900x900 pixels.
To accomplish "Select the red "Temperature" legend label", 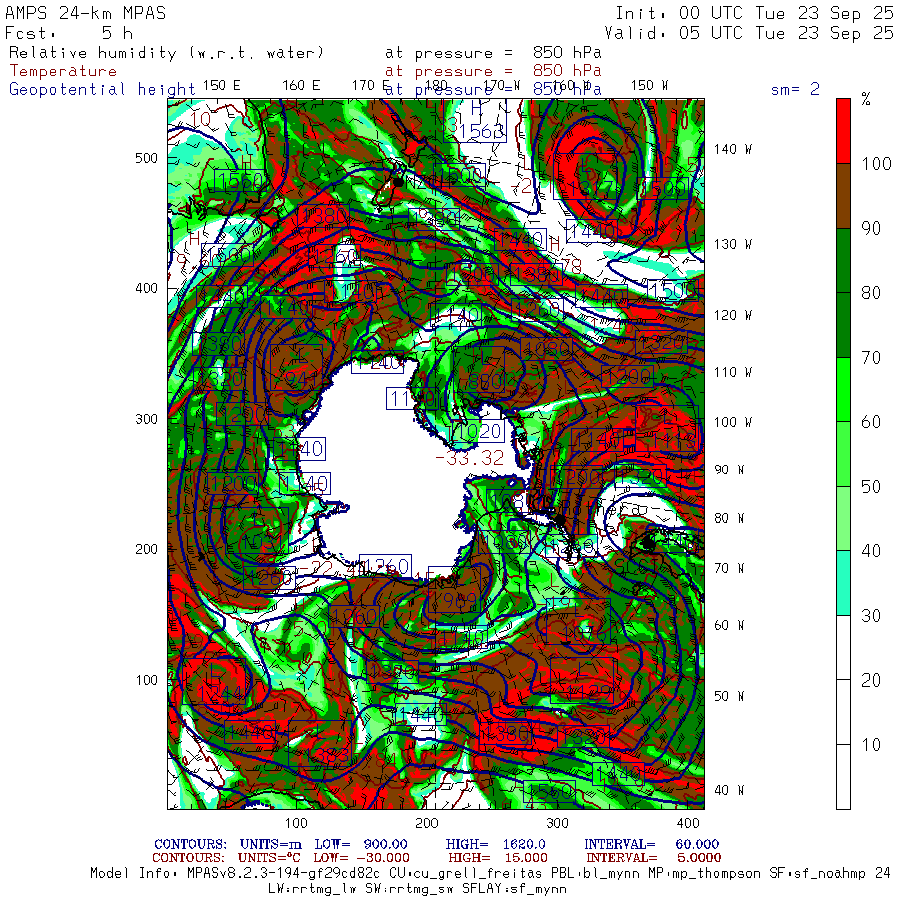I will (63, 71).
